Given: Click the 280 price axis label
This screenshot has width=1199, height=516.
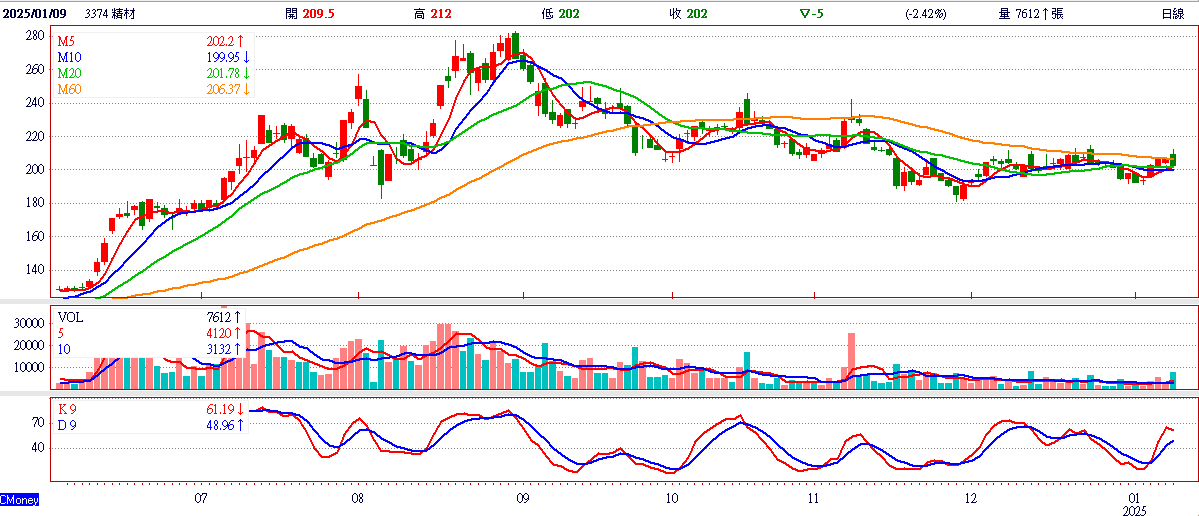Looking at the screenshot, I should pyautogui.click(x=35, y=35).
